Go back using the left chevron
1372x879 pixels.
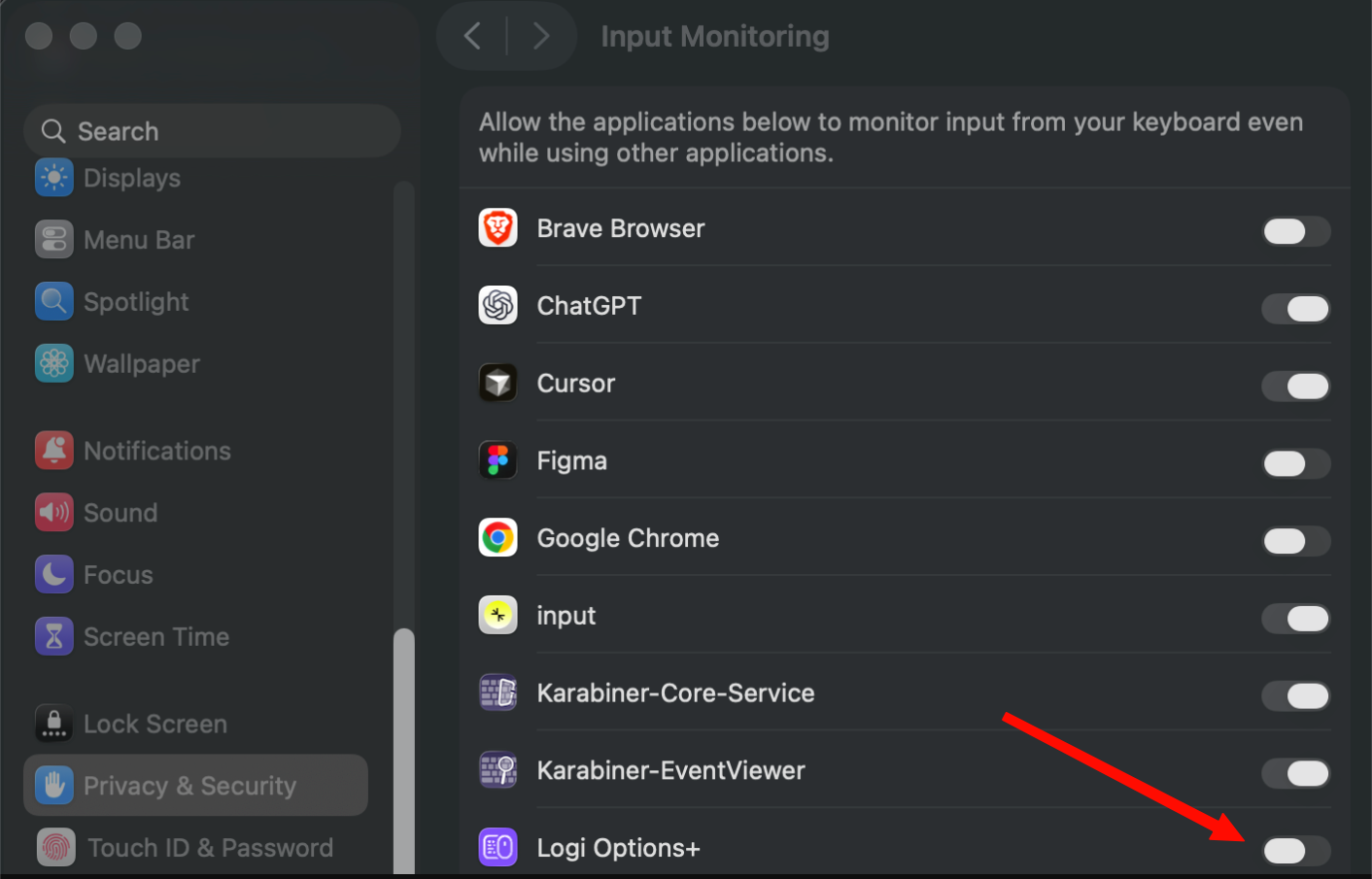(473, 37)
